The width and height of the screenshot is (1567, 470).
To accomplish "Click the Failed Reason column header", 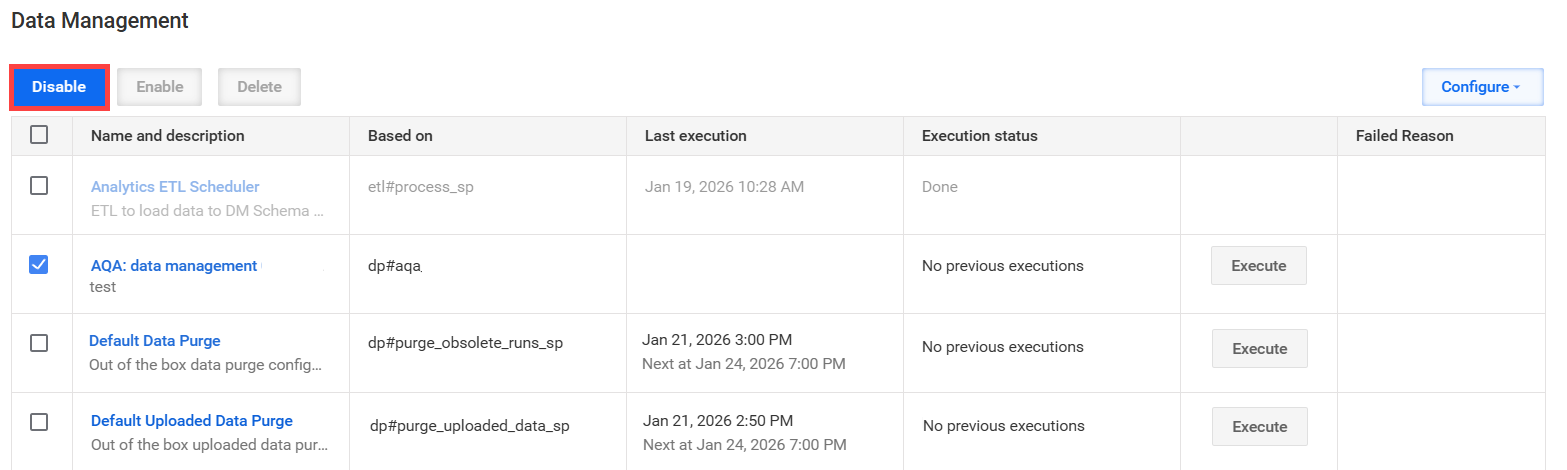I will [x=1405, y=136].
